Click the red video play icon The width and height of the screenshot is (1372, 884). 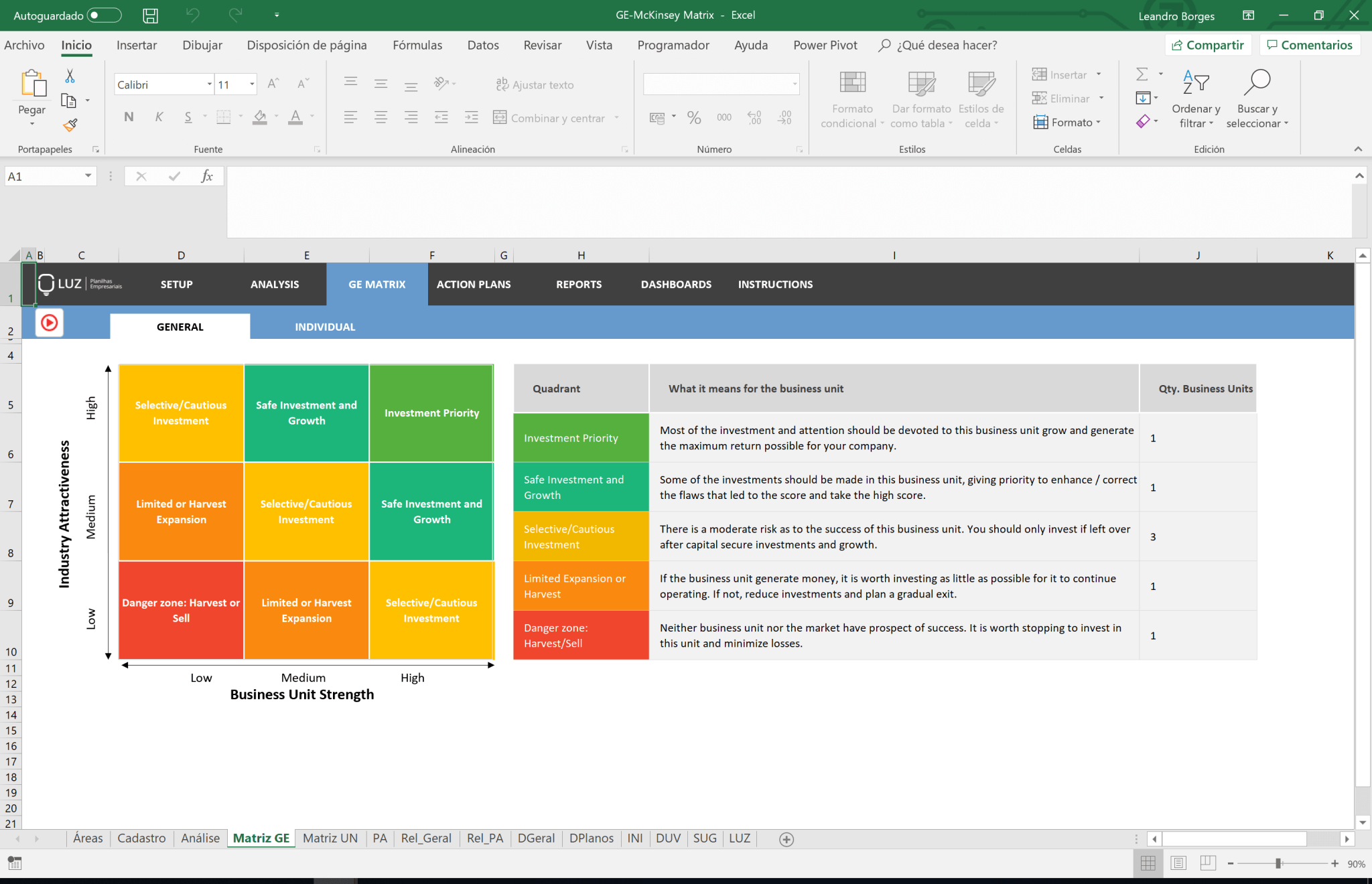pyautogui.click(x=48, y=322)
